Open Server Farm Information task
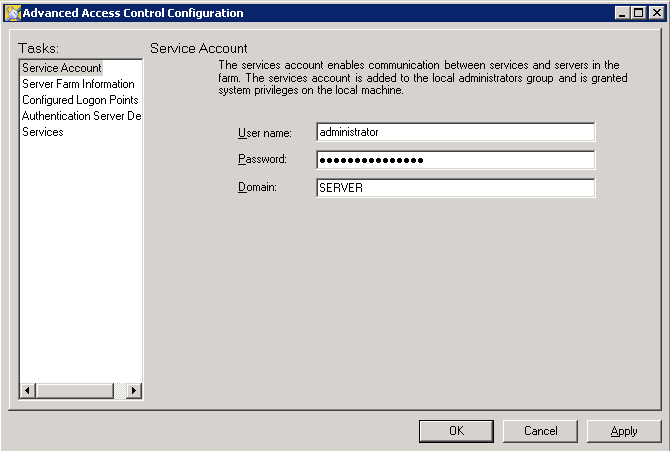Screen dimensions: 670x451 pyautogui.click(x=78, y=84)
